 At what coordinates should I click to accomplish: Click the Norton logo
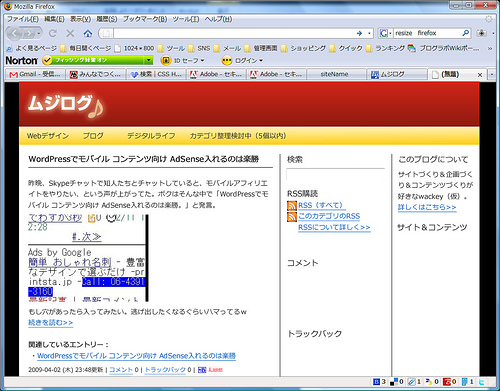(x=21, y=61)
